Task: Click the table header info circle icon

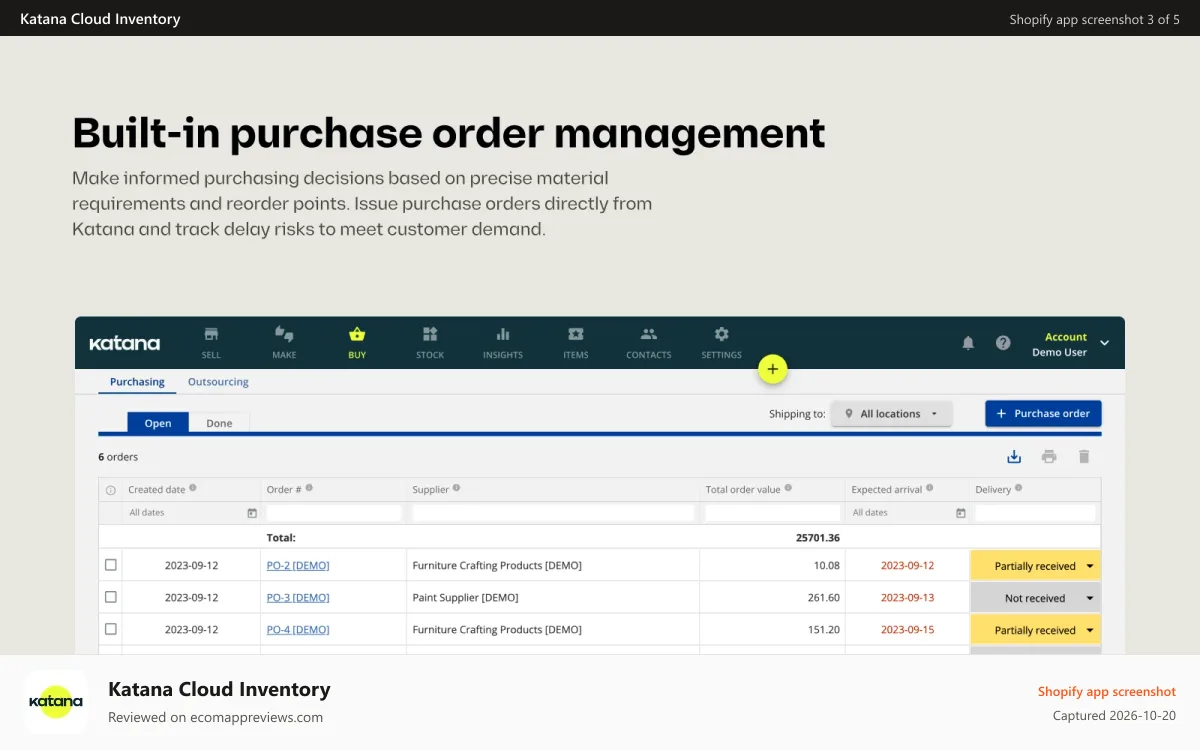Action: click(x=111, y=490)
